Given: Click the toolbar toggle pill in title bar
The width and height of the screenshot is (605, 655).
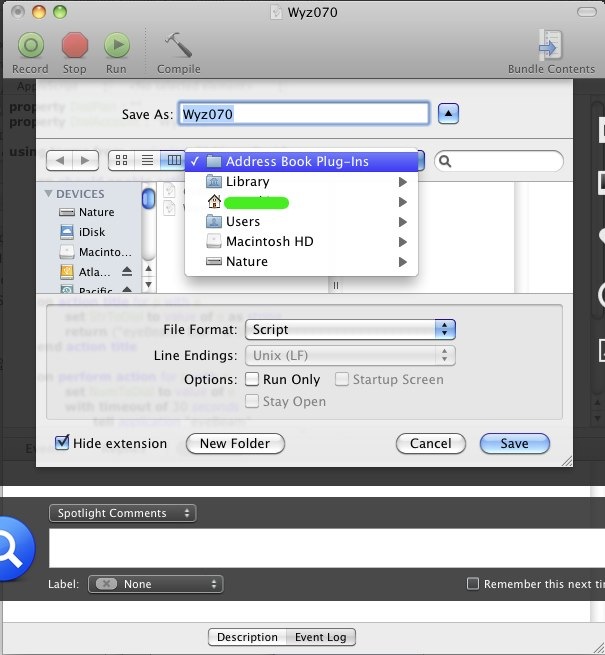Looking at the screenshot, I should (587, 12).
